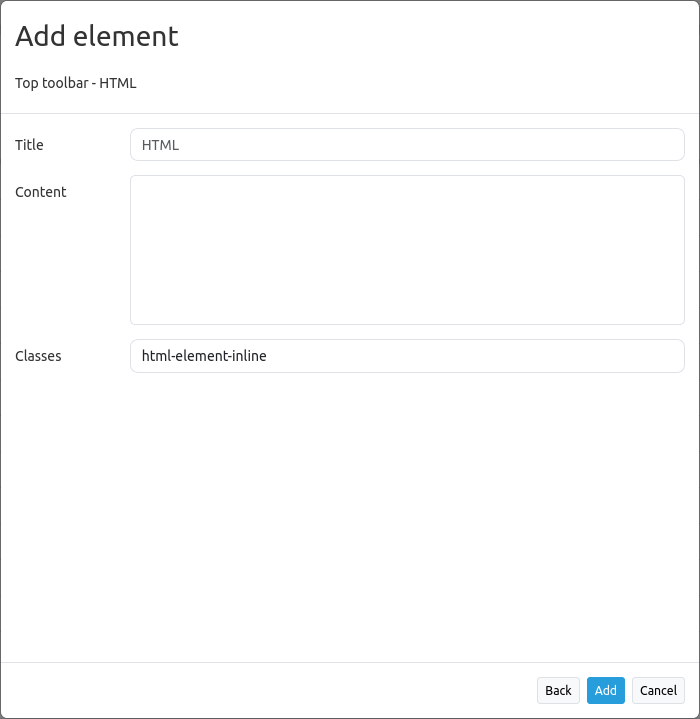This screenshot has width=700, height=719.
Task: Select the Title text box
Action: point(407,145)
